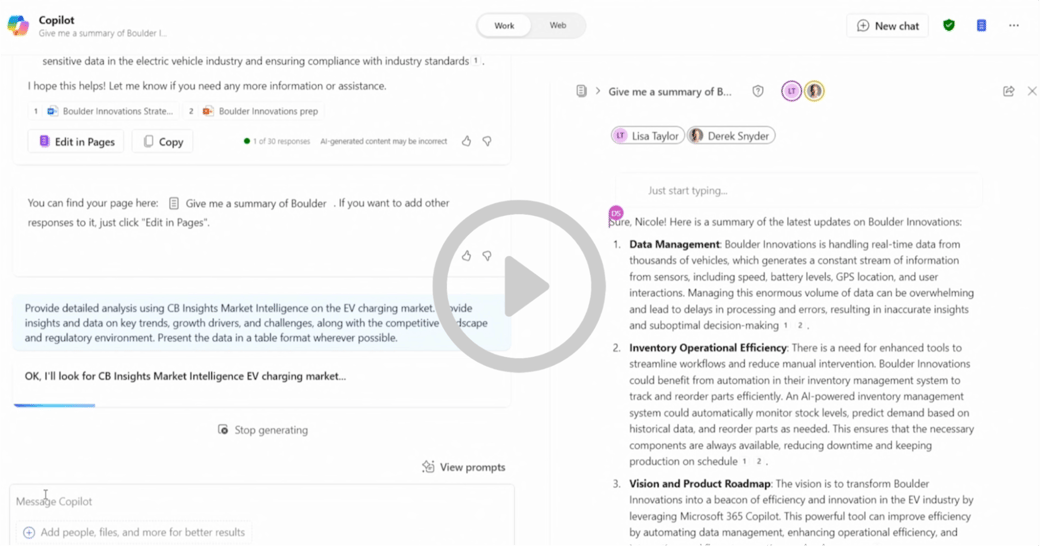This screenshot has width=1040, height=546.
Task: Open the blue Pages notebook icon
Action: click(981, 25)
